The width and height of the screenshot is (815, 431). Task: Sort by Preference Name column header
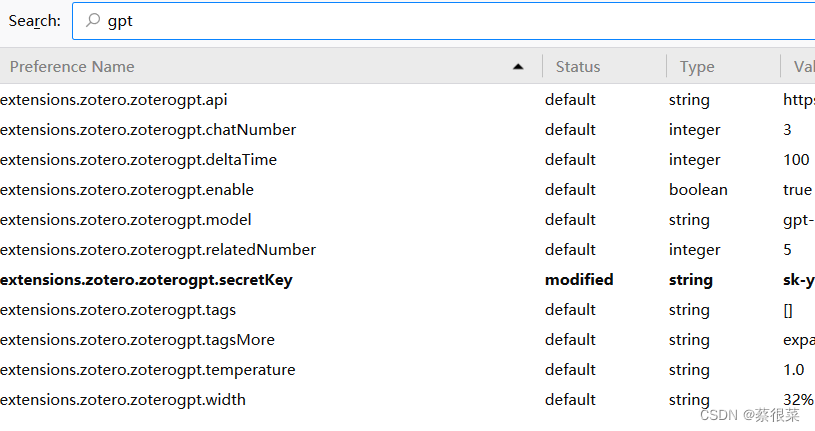[72, 67]
